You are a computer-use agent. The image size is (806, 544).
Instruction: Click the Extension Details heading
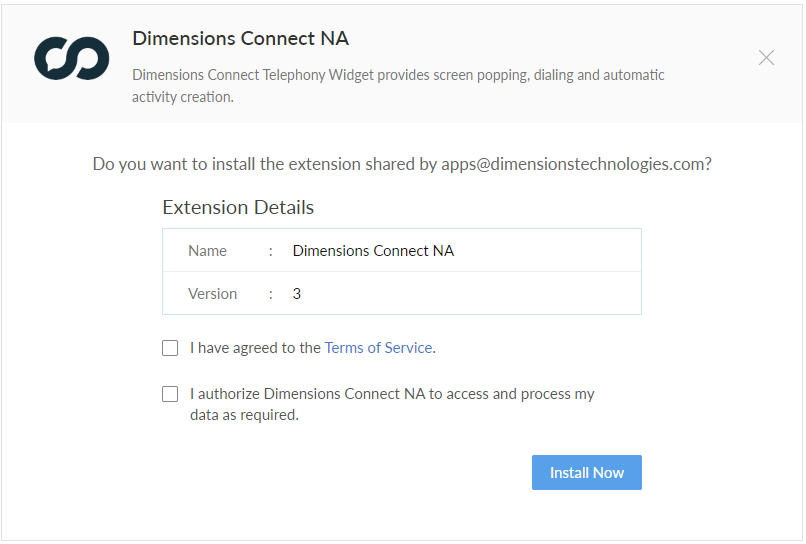(x=238, y=208)
